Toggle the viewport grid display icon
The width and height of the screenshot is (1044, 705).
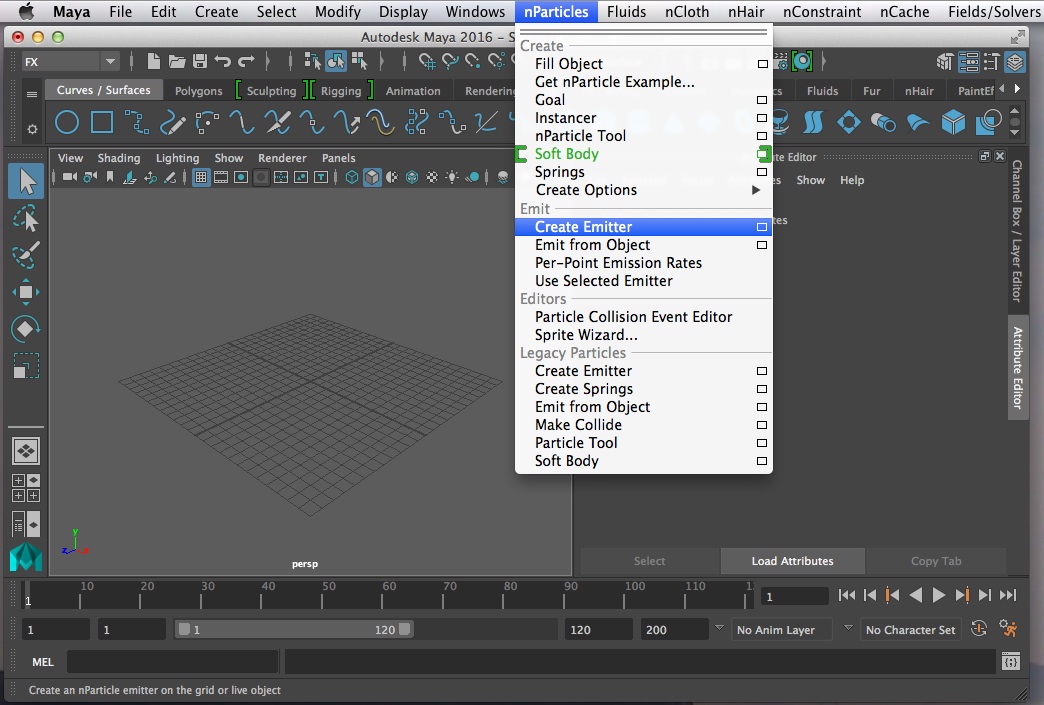click(x=201, y=177)
